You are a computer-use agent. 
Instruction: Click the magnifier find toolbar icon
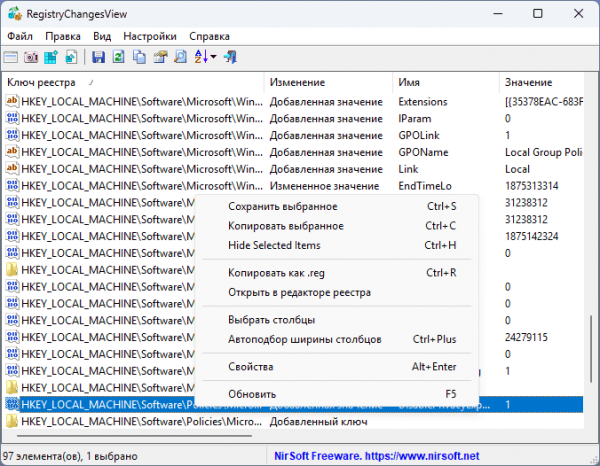[x=180, y=57]
